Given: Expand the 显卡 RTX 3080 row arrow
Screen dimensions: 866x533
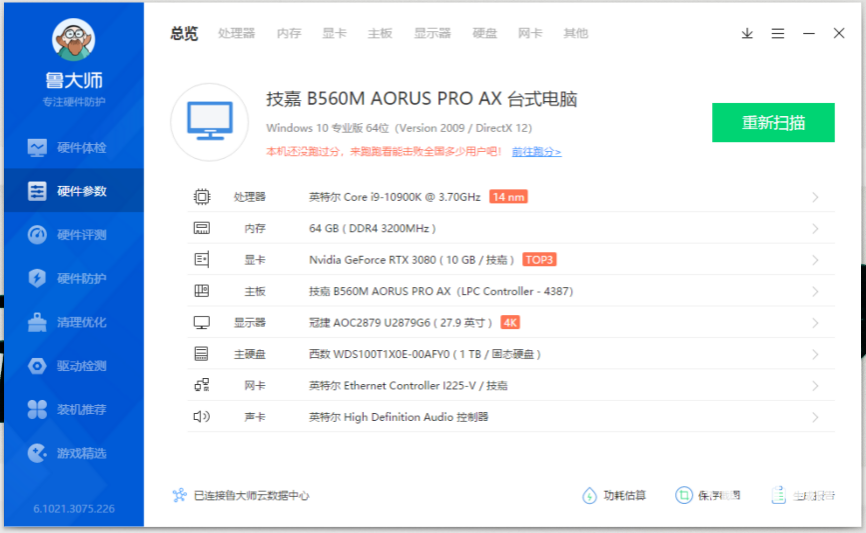Looking at the screenshot, I should coord(815,260).
